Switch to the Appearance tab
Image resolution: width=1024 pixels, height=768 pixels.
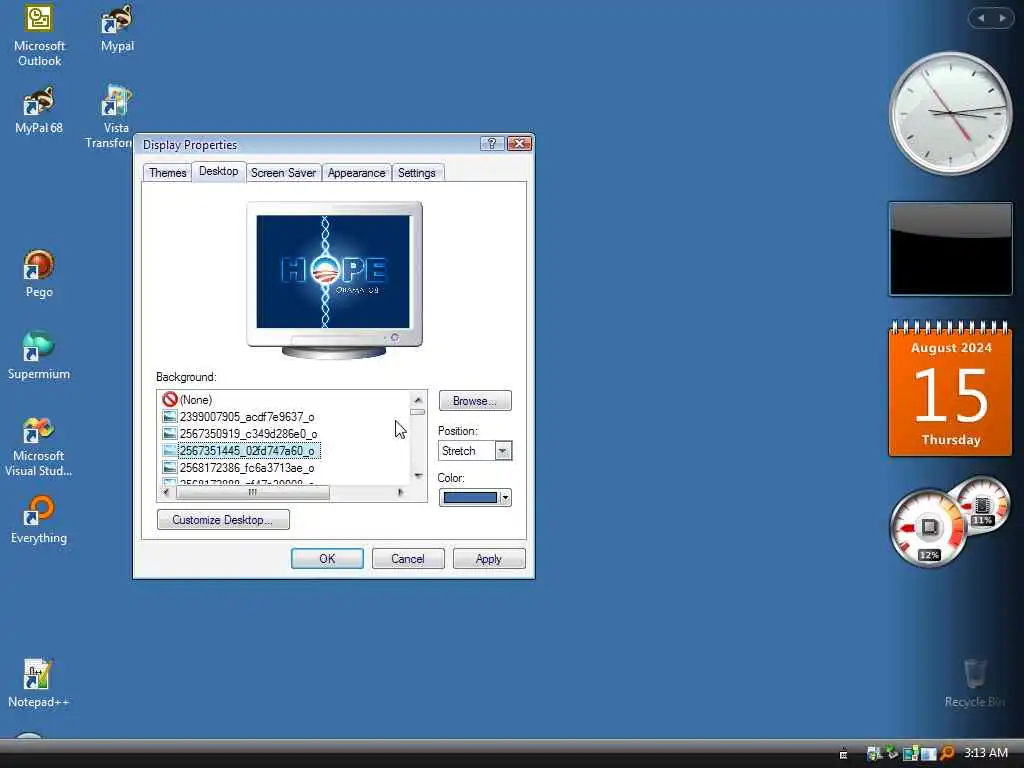point(357,173)
